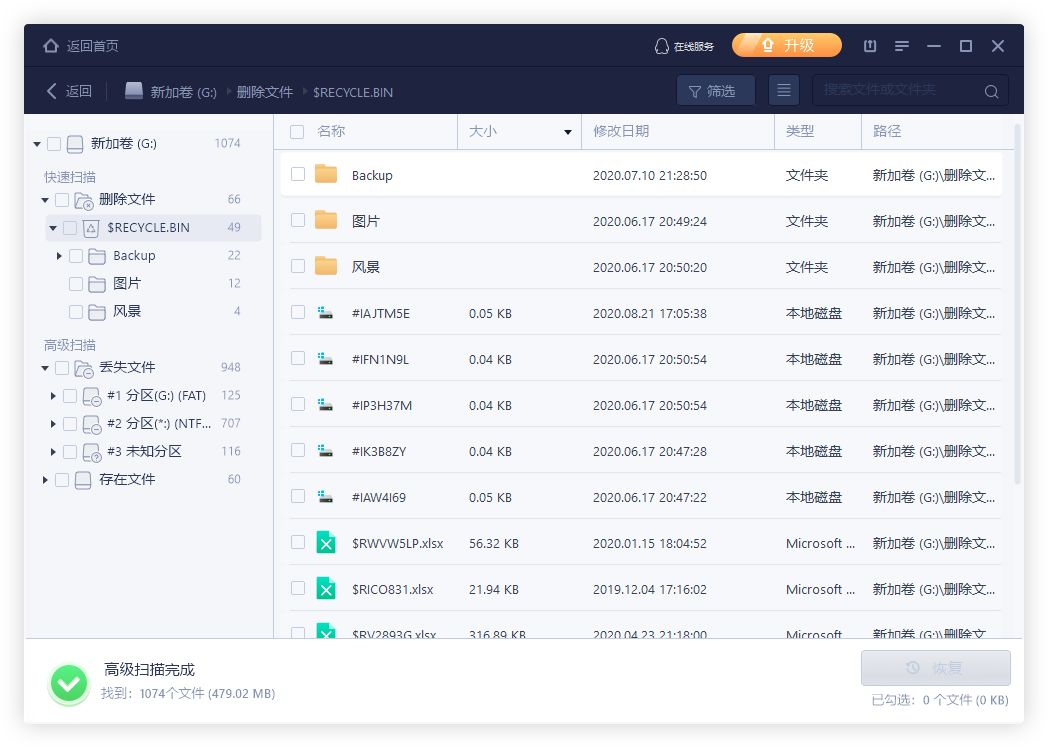Click the share icon in title bar
The image size is (1048, 748).
870,46
